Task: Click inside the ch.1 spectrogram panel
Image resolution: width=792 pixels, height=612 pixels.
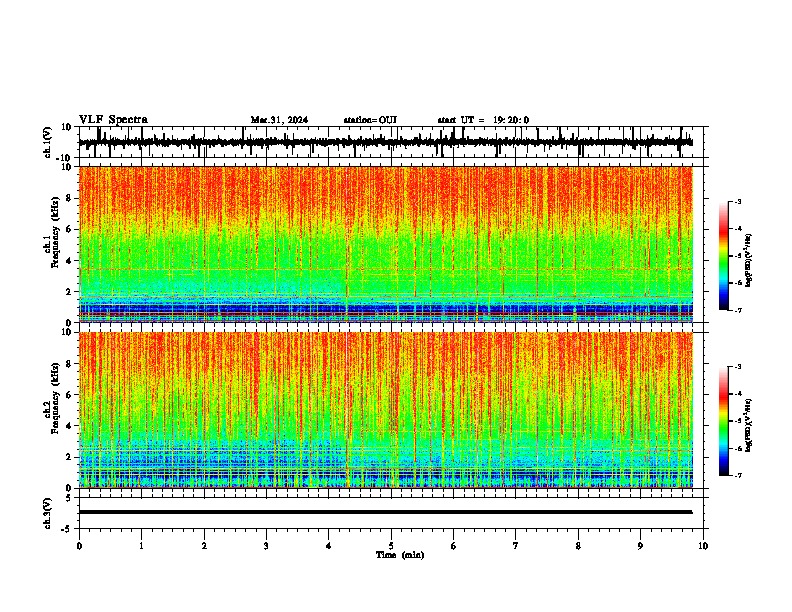Action: (x=386, y=244)
